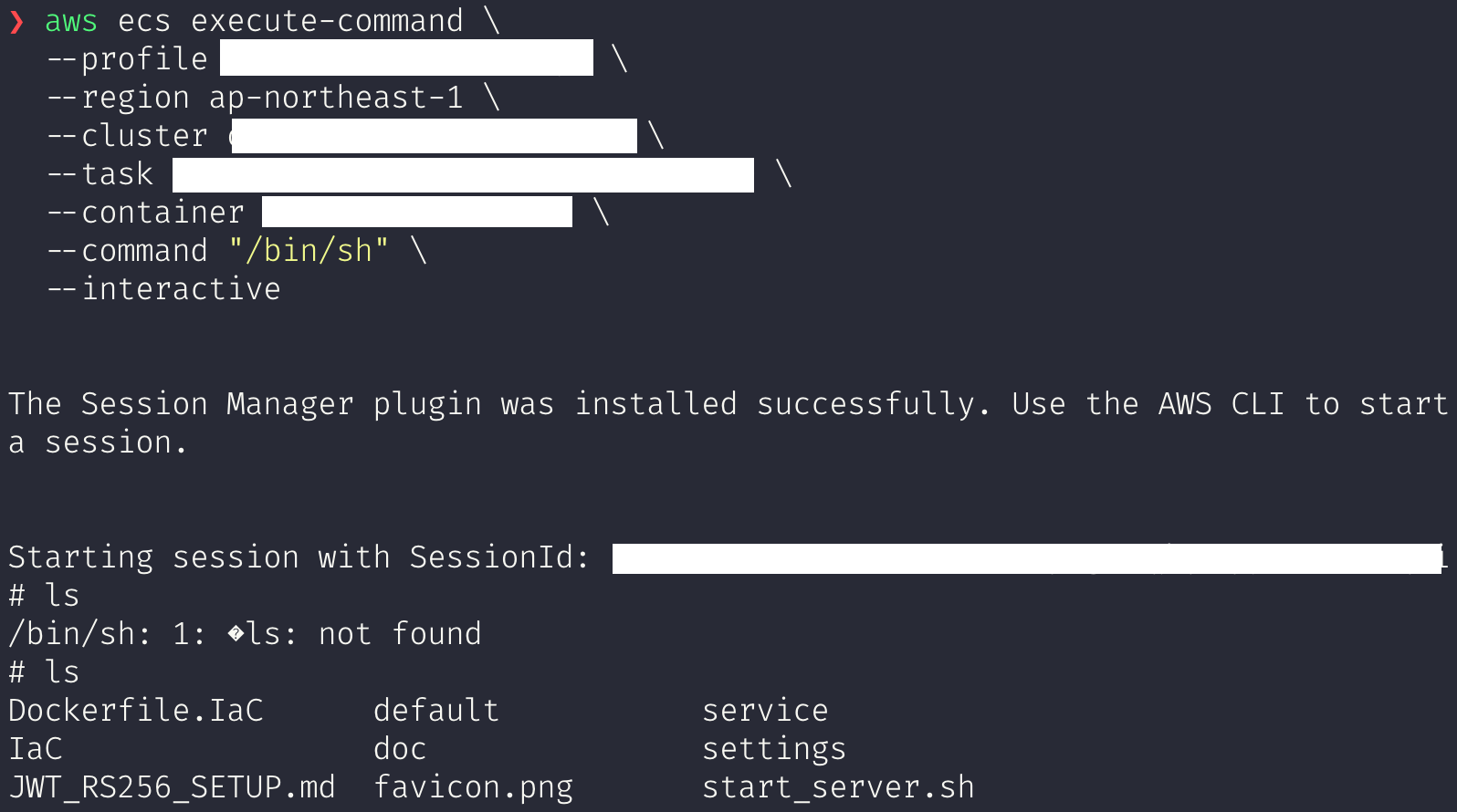This screenshot has width=1457, height=812.
Task: Click the settings directory entry
Action: tap(774, 749)
